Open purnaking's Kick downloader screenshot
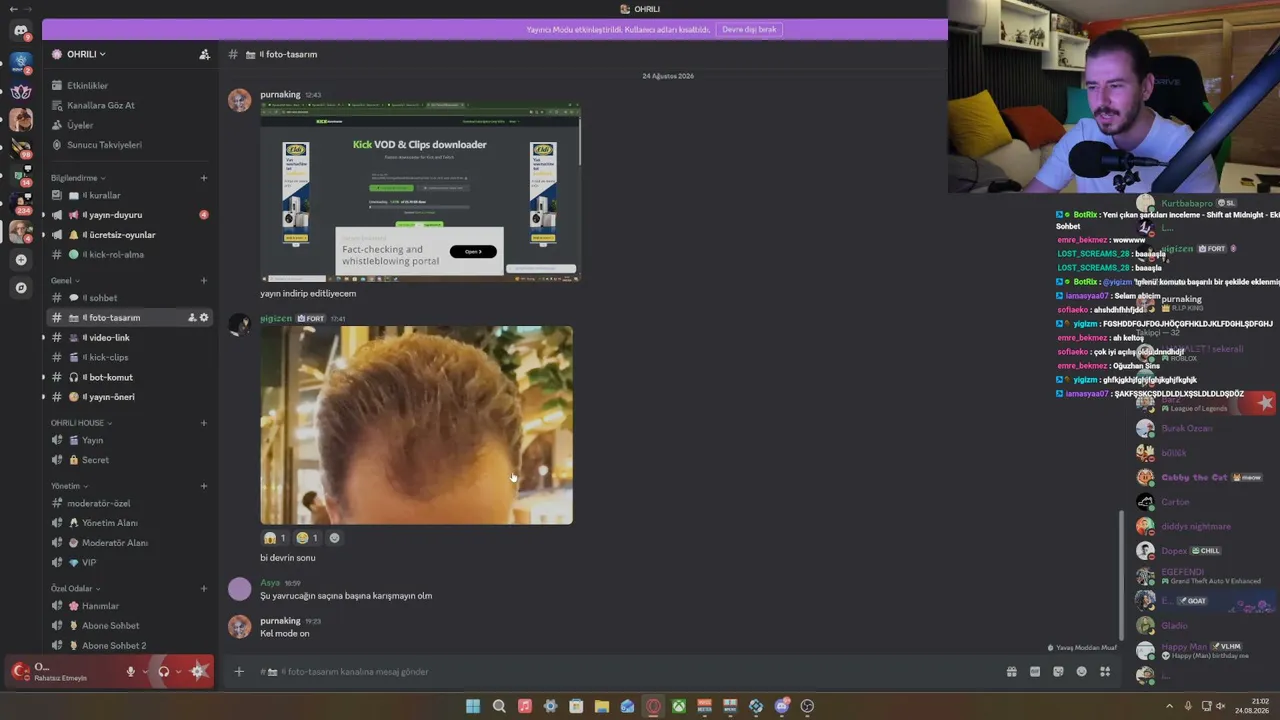The width and height of the screenshot is (1280, 720). (x=420, y=192)
